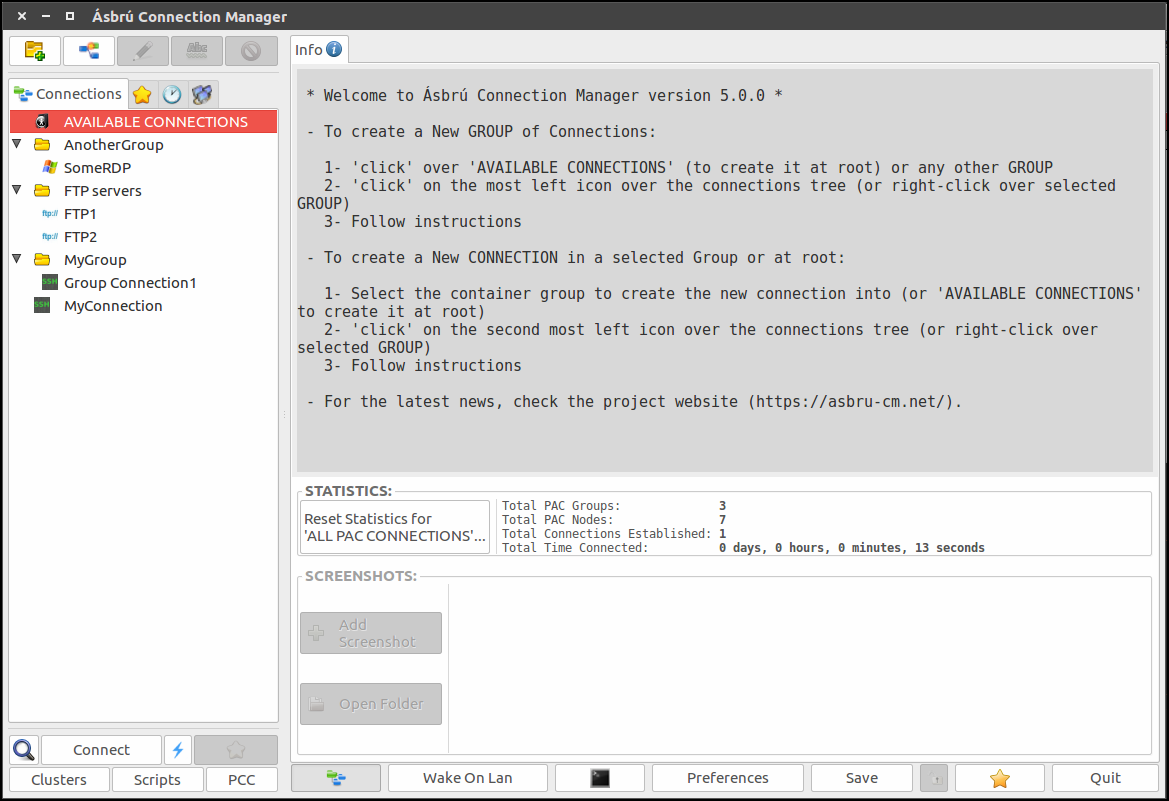Click the asbru-cm.net website URL text
Viewport: 1169px width, 801px height.
(x=851, y=401)
